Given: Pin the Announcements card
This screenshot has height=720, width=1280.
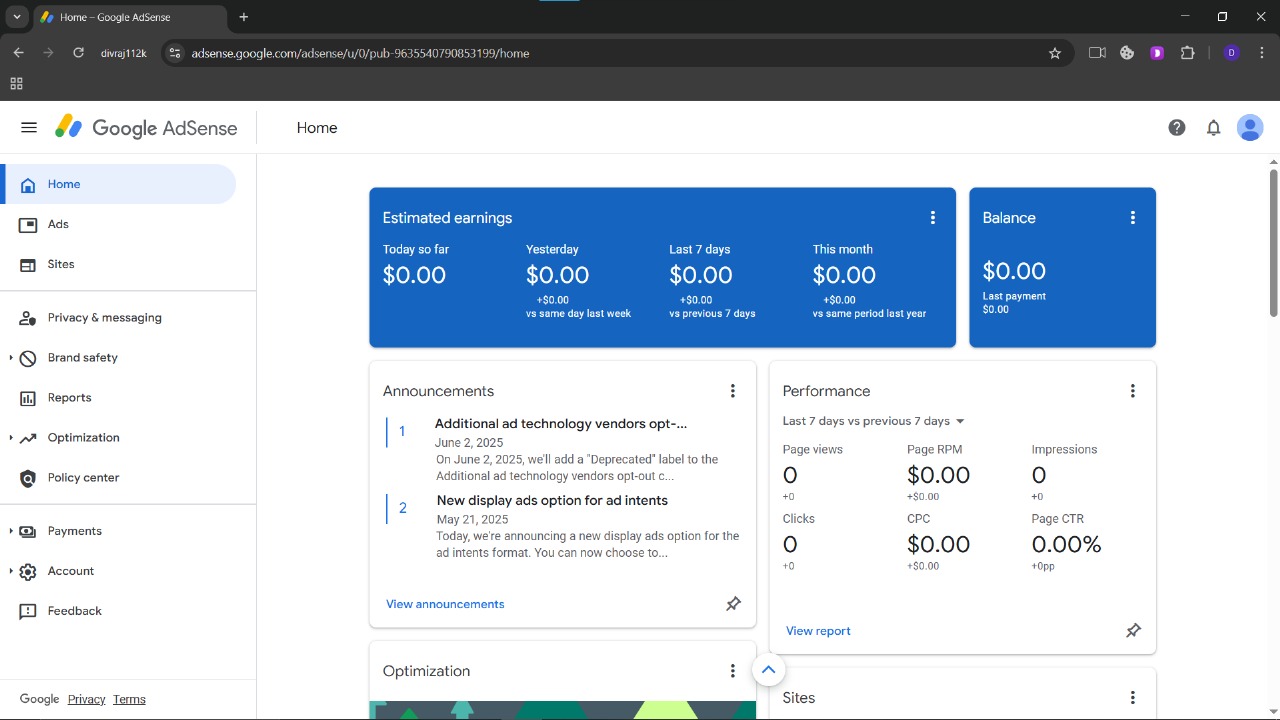Looking at the screenshot, I should (733, 604).
